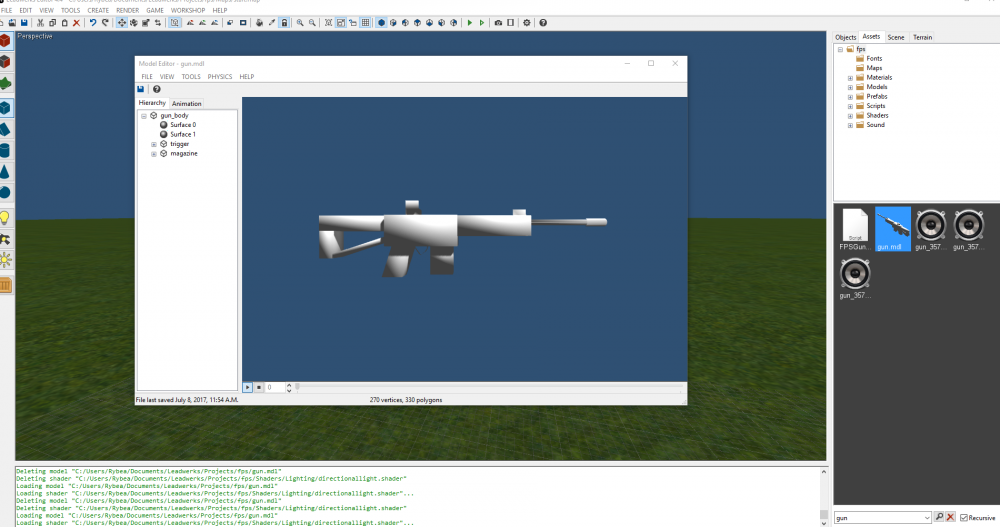The image size is (1000, 527).
Task: Open the PHYSICS menu in Model Editor
Action: click(x=220, y=76)
